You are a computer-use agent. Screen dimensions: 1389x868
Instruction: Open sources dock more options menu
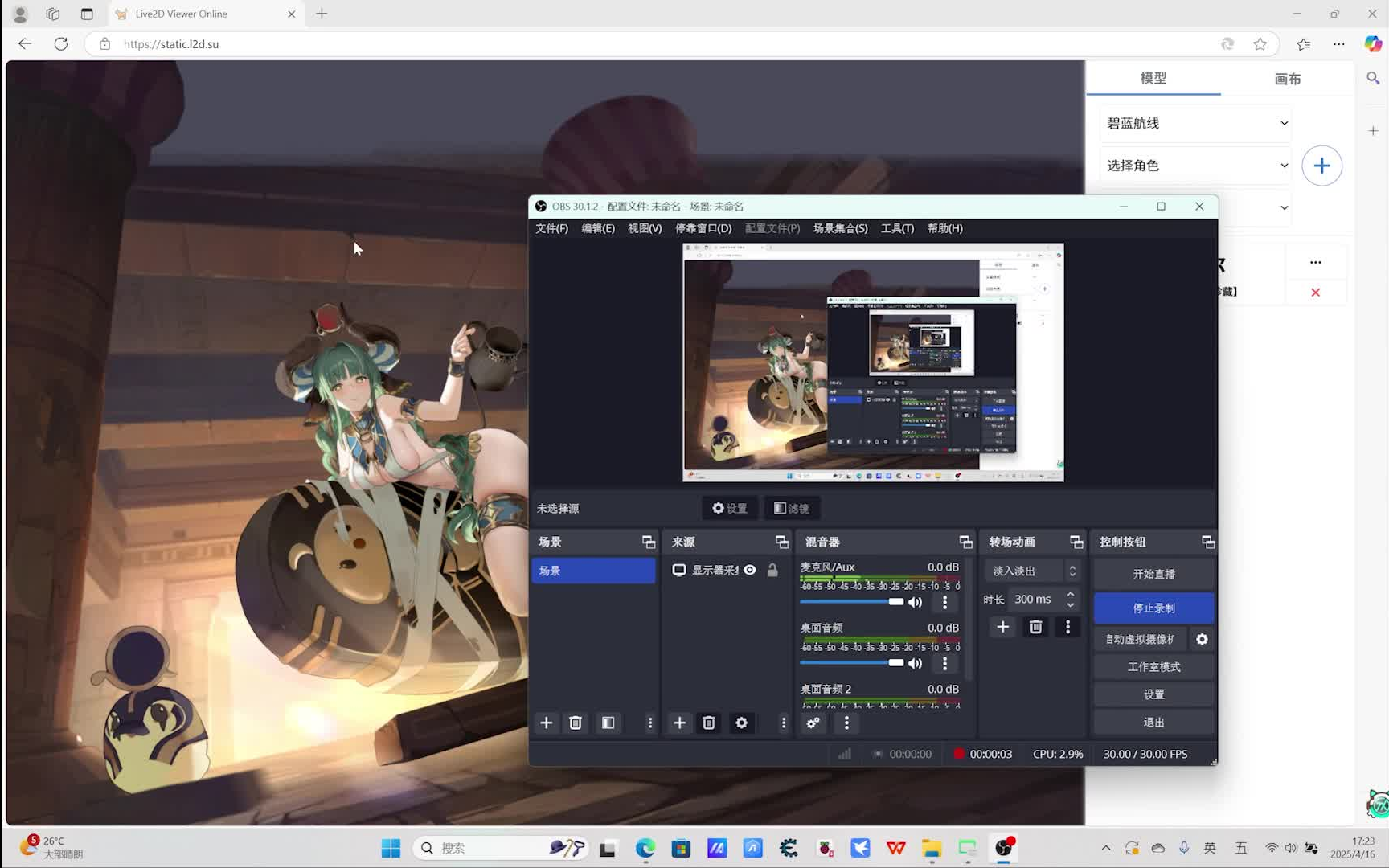pos(784,723)
